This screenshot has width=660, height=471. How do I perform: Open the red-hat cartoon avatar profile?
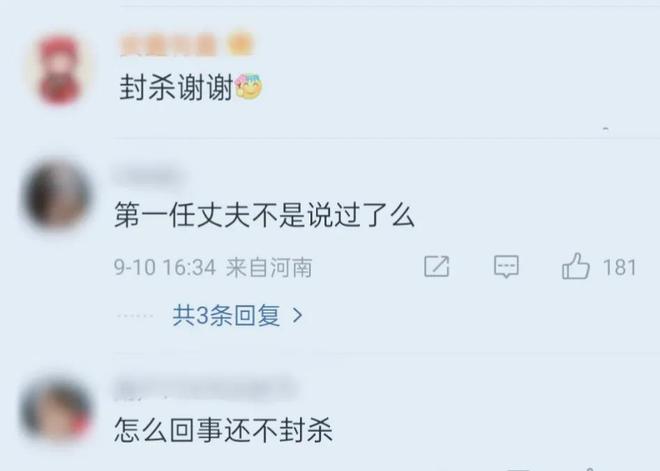coord(59,69)
